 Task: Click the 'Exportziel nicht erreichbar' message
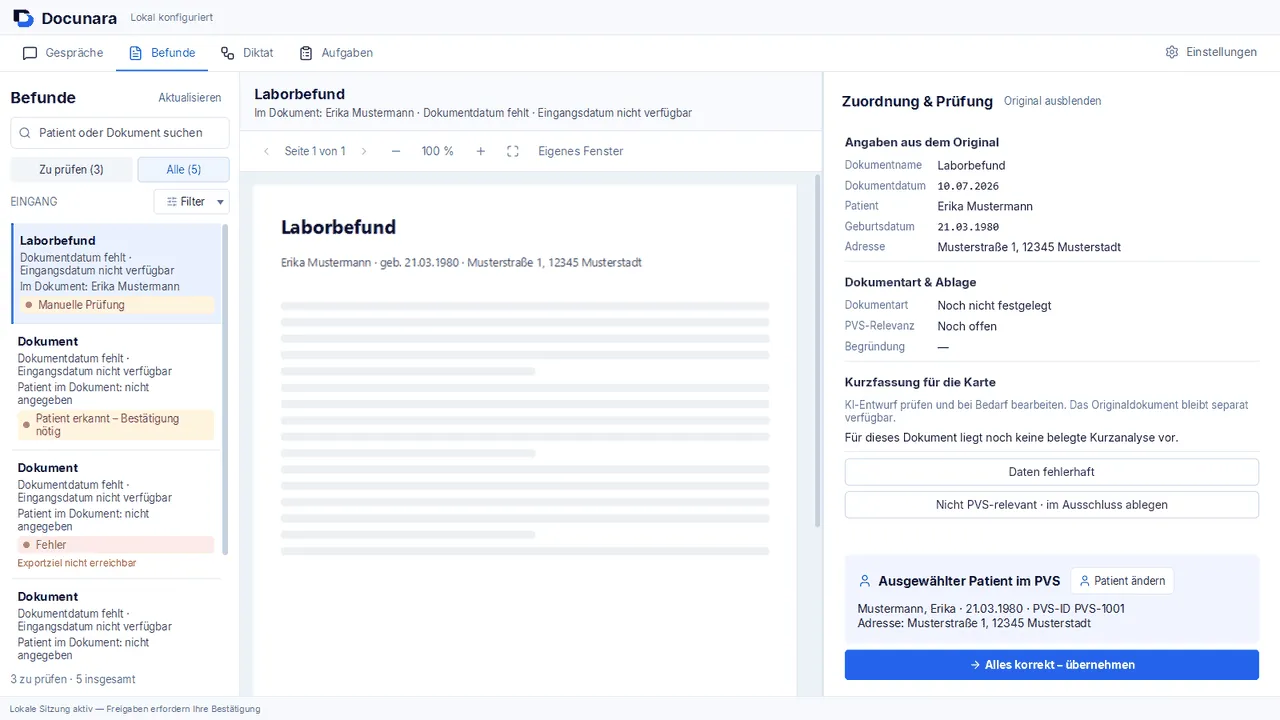coord(77,563)
